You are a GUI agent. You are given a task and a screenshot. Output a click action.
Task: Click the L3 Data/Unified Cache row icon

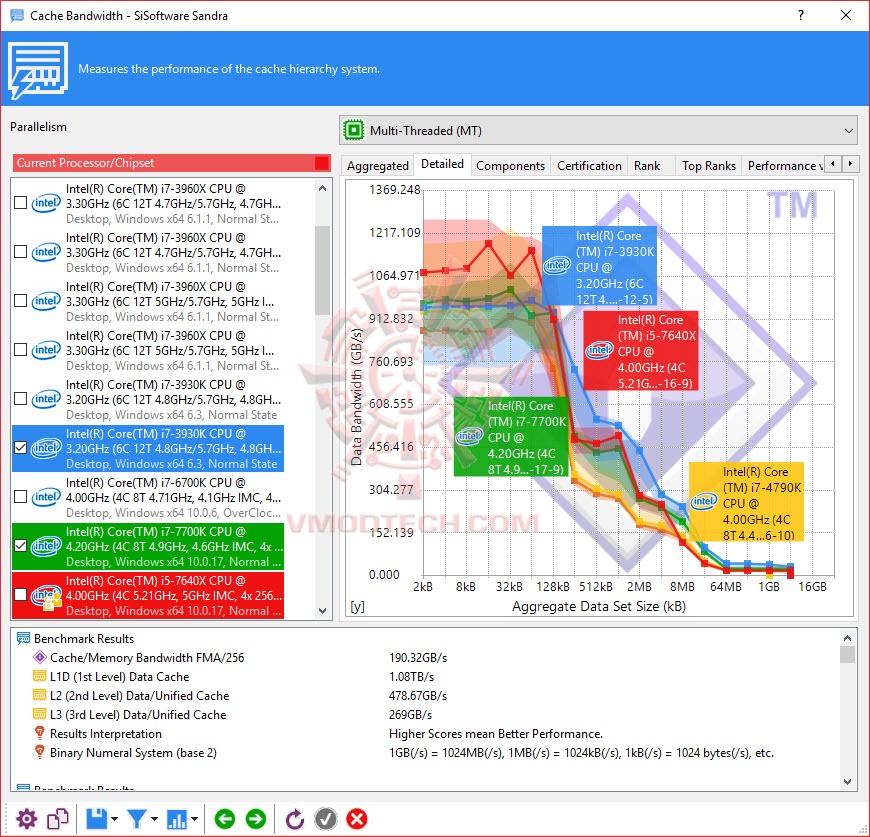[39, 714]
